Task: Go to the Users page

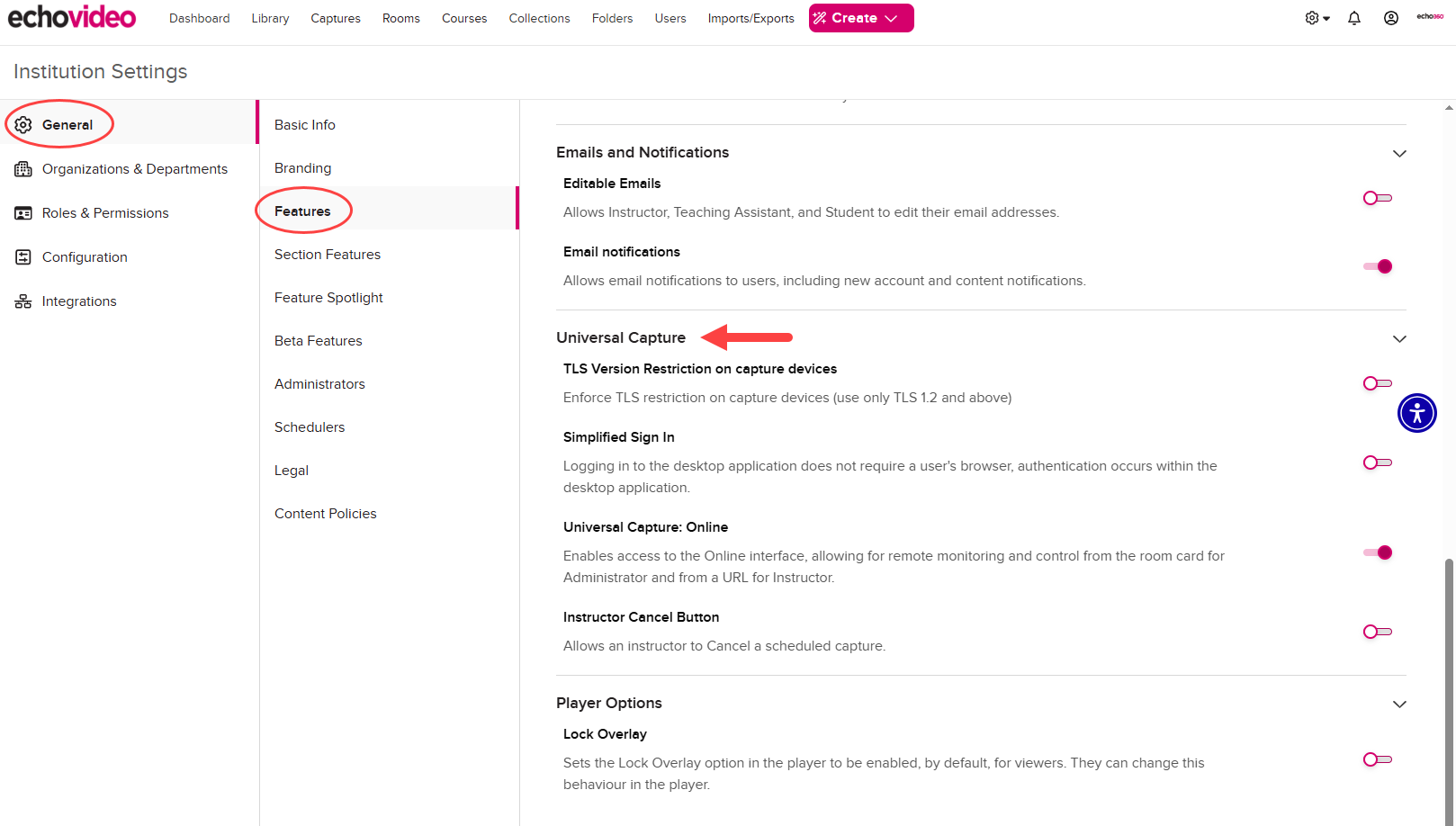Action: 670,18
